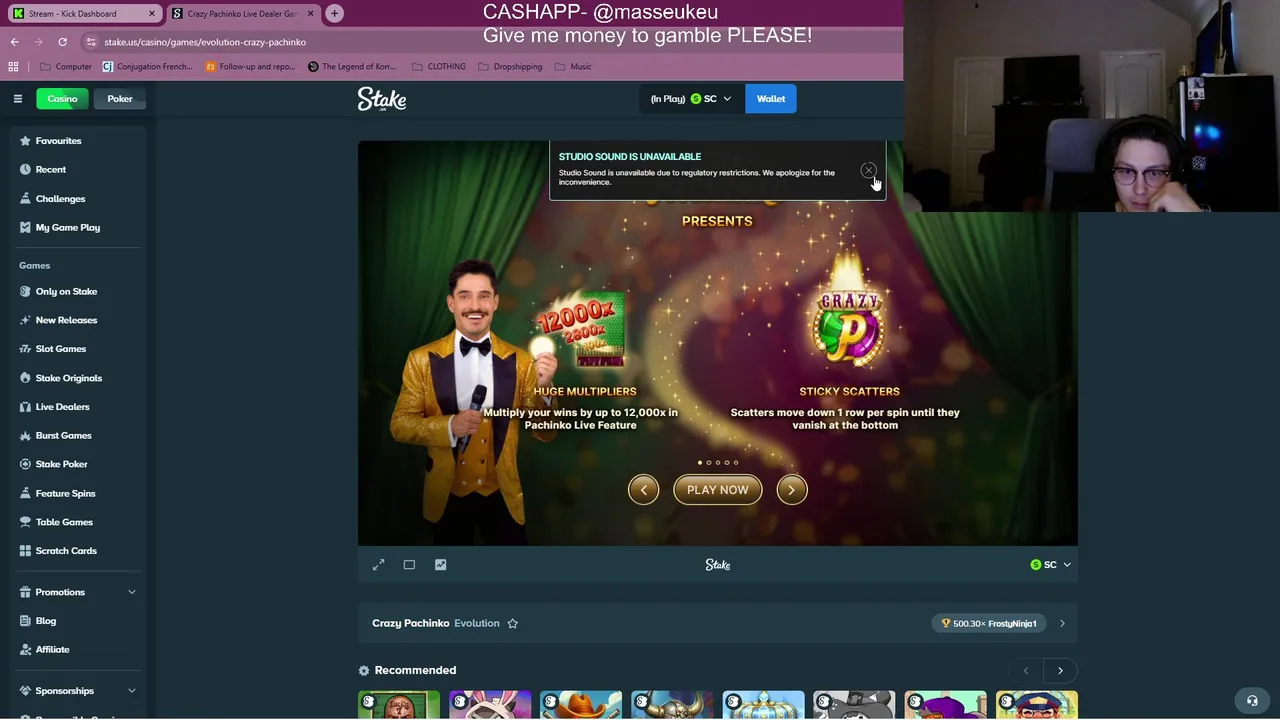This screenshot has height=720, width=1280.
Task: Open the game SC currency selector
Action: click(1050, 565)
